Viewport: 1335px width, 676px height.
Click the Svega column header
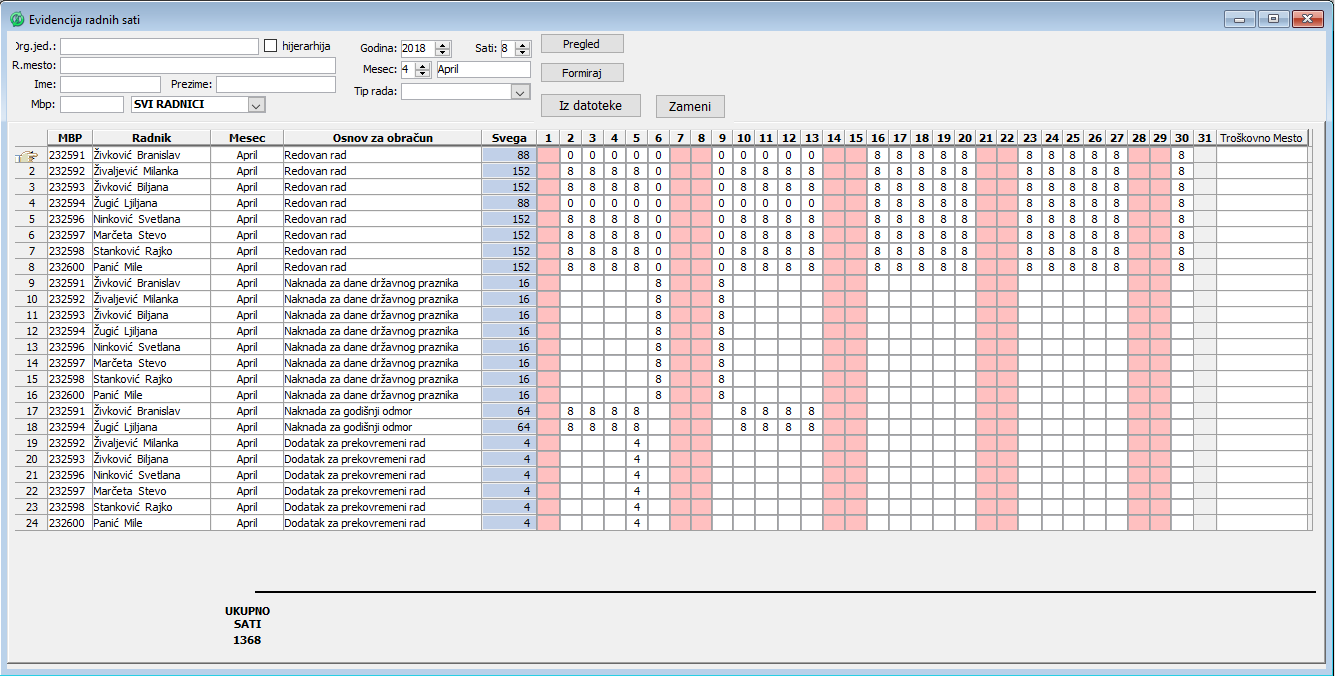pyautogui.click(x=508, y=138)
